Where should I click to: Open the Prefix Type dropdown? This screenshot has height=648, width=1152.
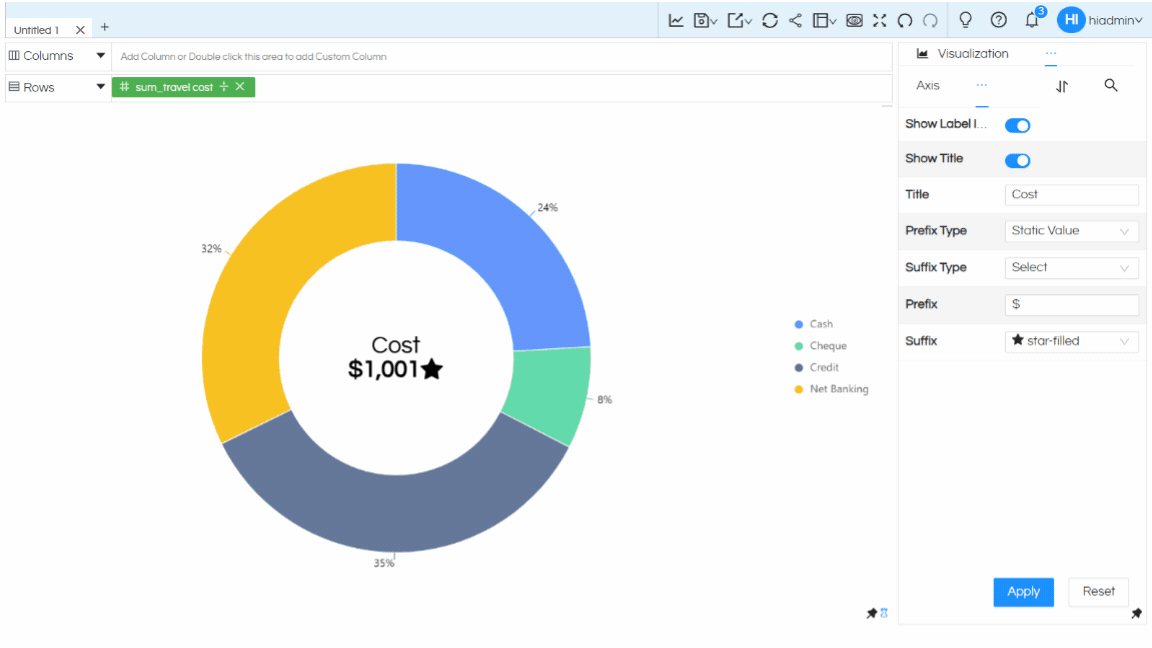(x=1071, y=231)
